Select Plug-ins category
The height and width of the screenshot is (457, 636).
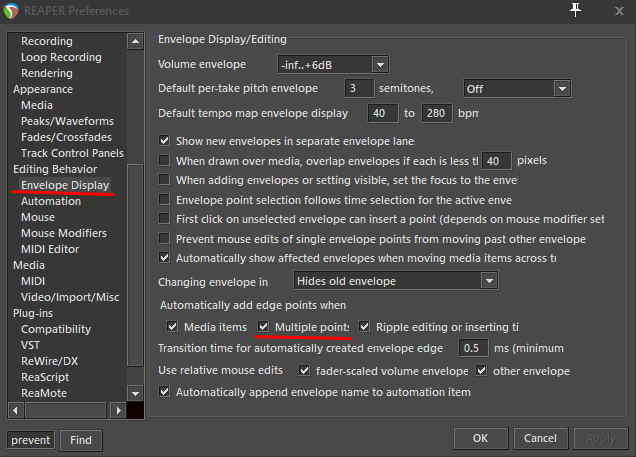tap(33, 313)
